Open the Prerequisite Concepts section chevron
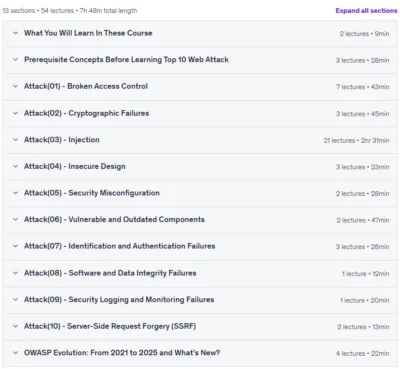The height and width of the screenshot is (369, 400). pyautogui.click(x=15, y=60)
